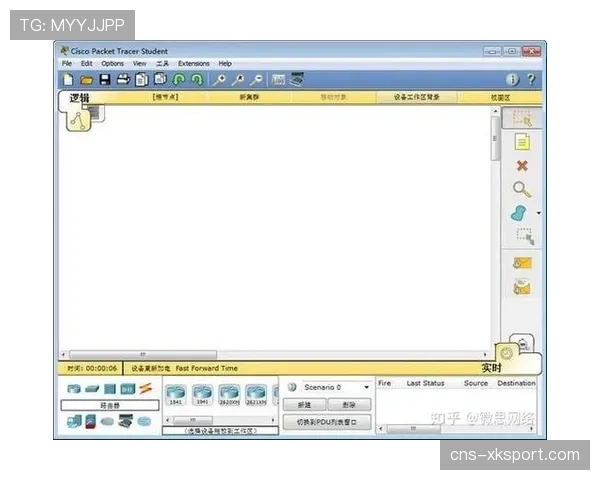Click the 切换到PDU列表窗口 button
Screen dimensions: 600x480
click(327, 422)
